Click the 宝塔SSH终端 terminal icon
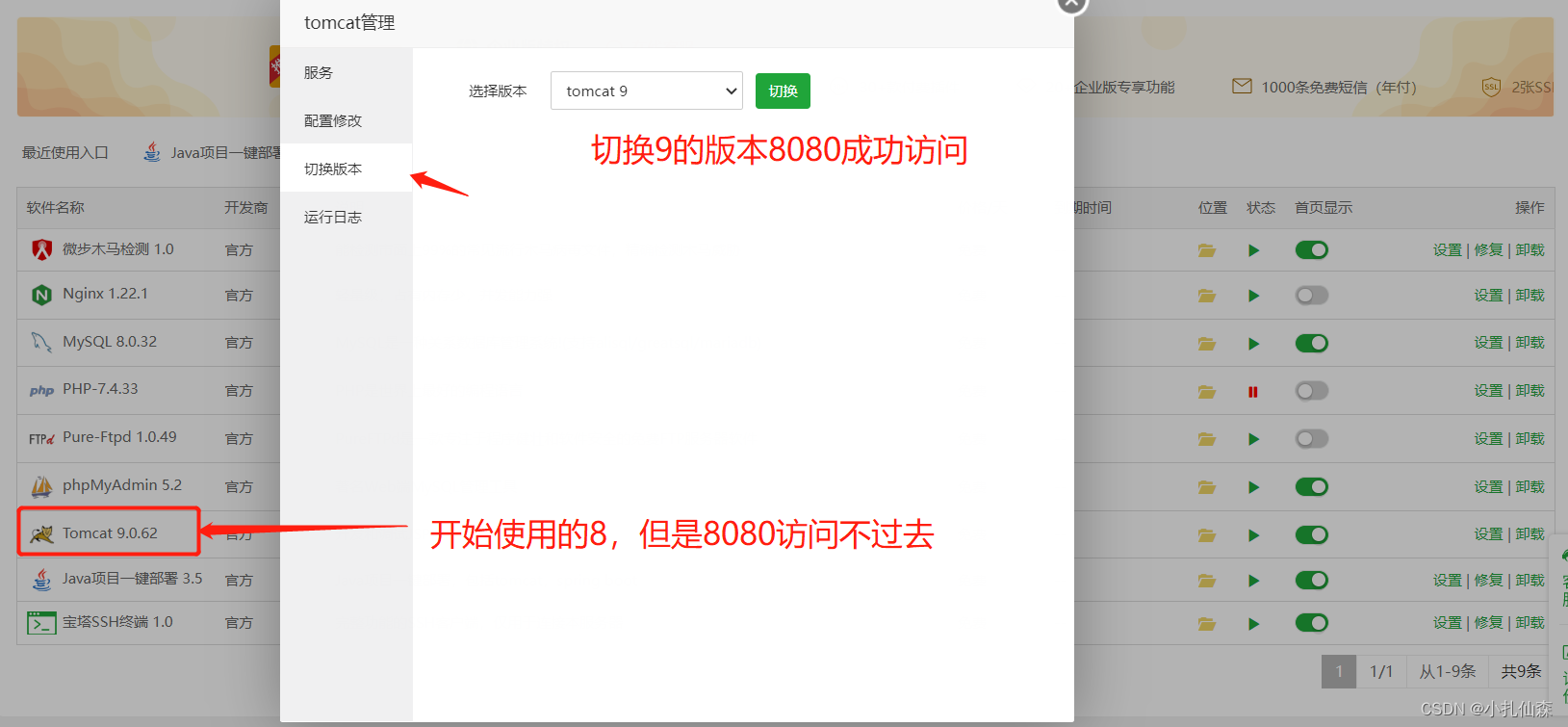The width and height of the screenshot is (1568, 727). point(41,623)
